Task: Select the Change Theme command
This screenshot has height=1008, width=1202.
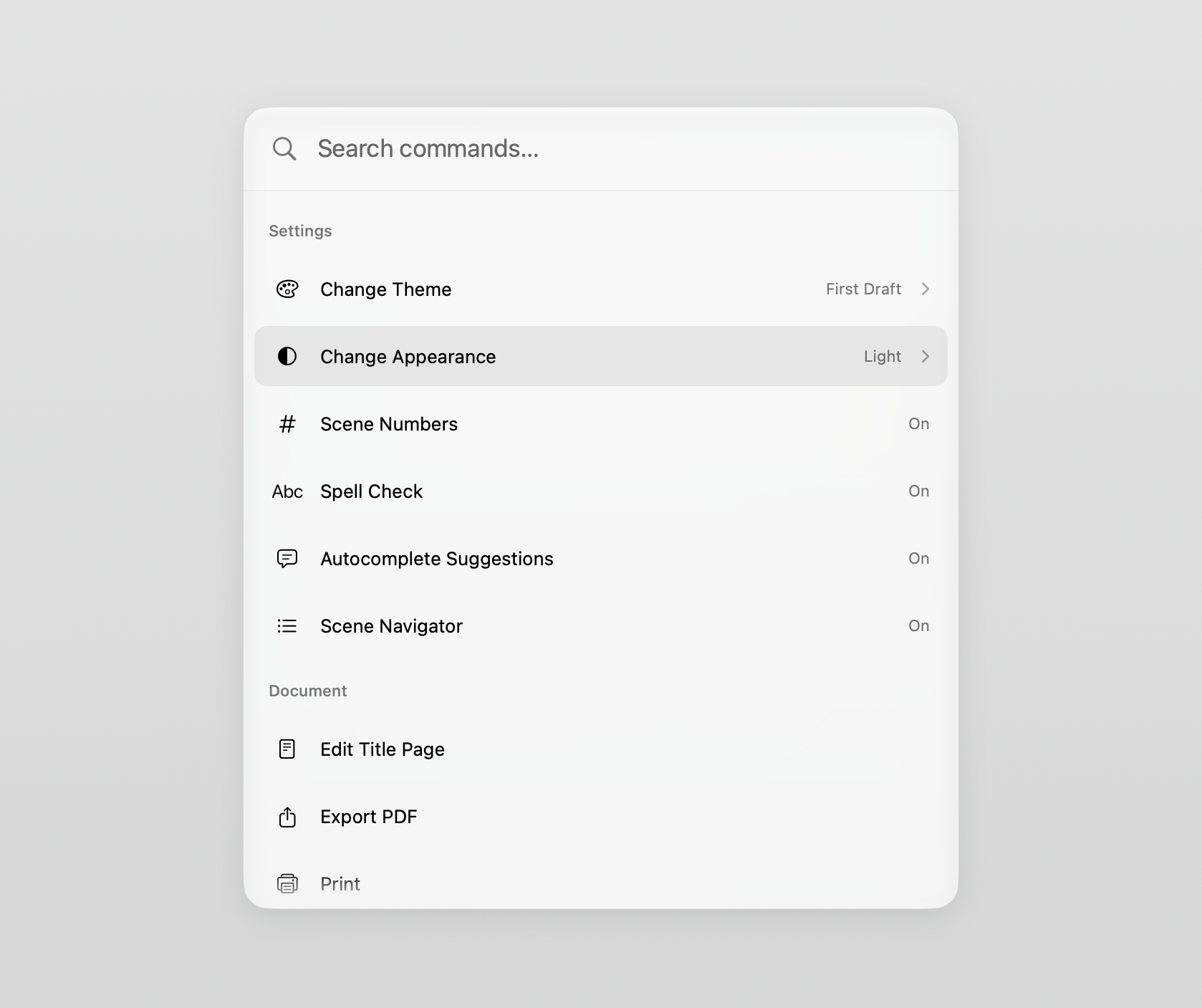Action: (601, 289)
